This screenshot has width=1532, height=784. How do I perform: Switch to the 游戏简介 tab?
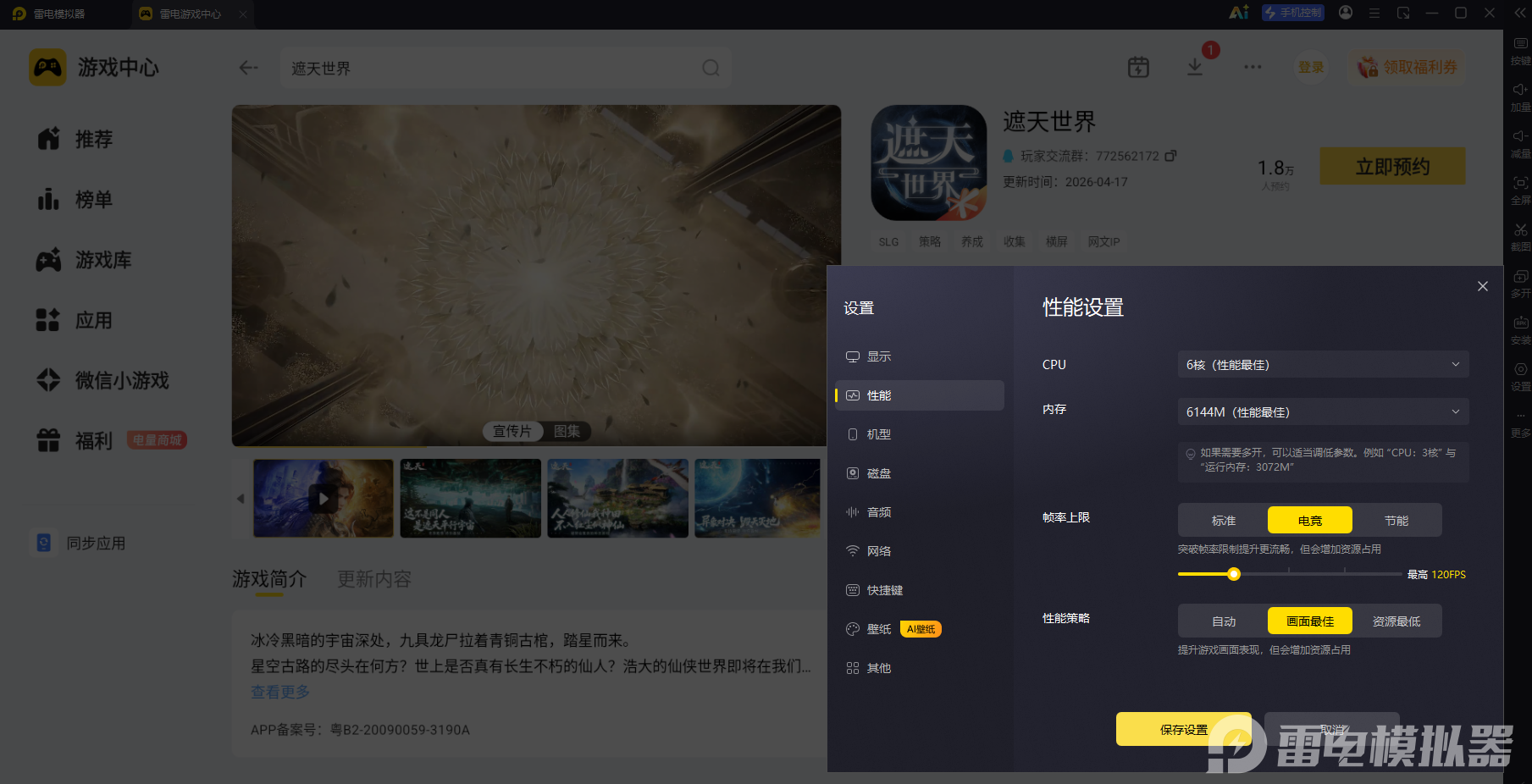point(269,579)
